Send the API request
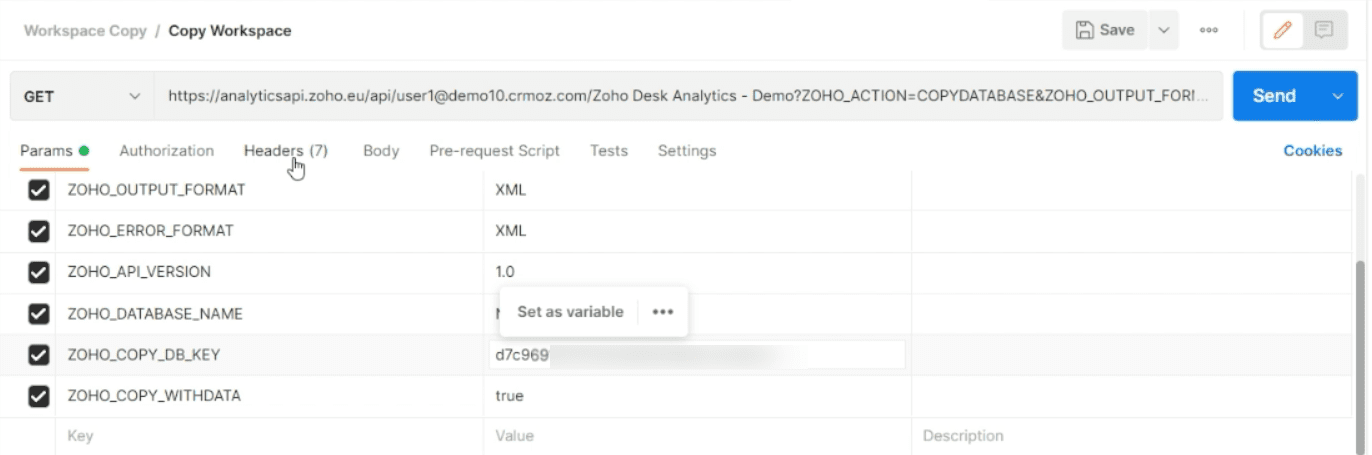 pyautogui.click(x=1274, y=96)
